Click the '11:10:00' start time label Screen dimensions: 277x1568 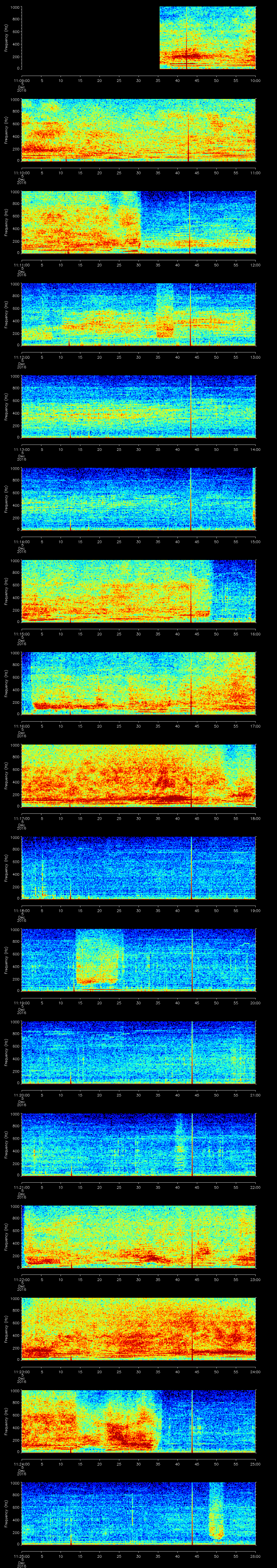[21, 172]
